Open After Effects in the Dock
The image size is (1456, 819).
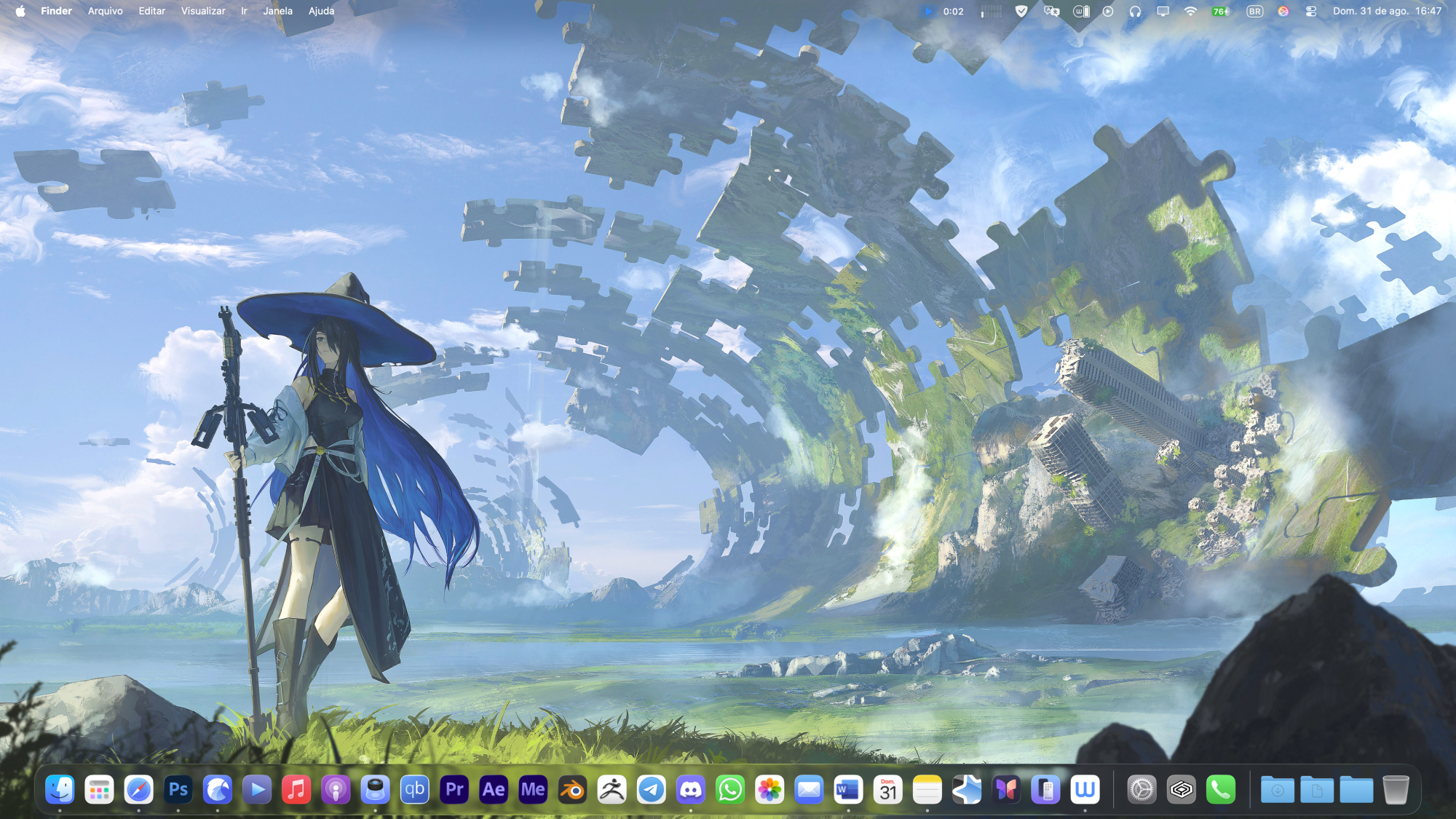[494, 790]
